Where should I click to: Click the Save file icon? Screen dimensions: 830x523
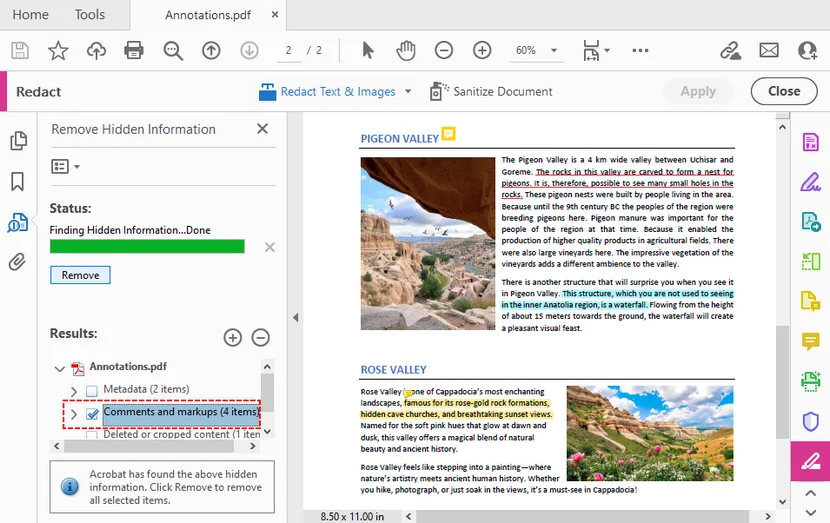click(20, 51)
